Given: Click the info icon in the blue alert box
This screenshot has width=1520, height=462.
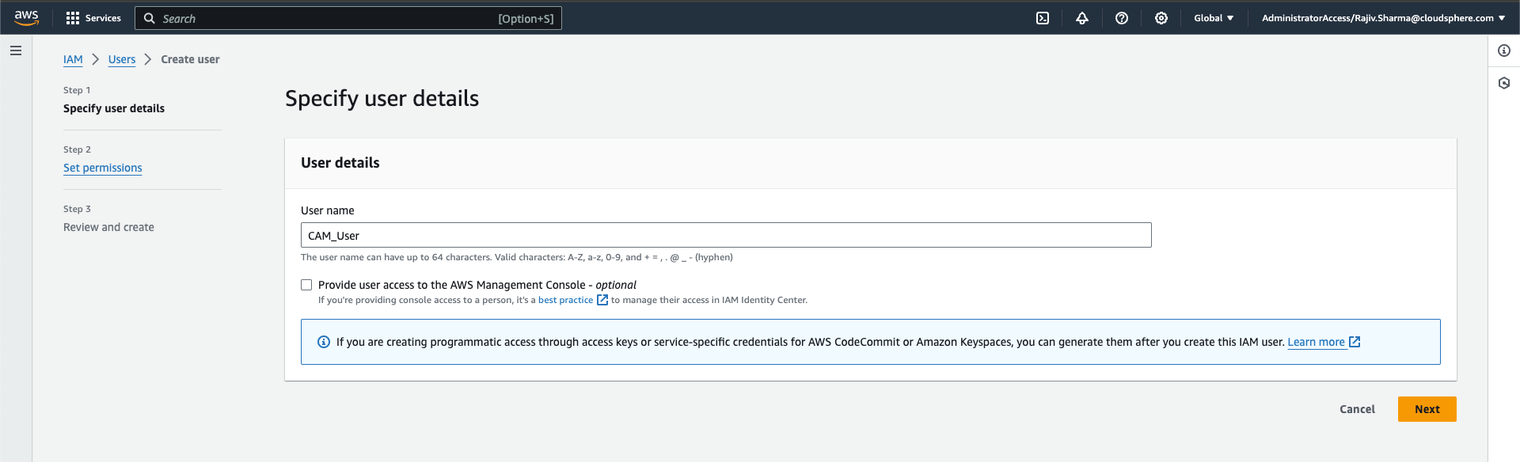Looking at the screenshot, I should 323,342.
